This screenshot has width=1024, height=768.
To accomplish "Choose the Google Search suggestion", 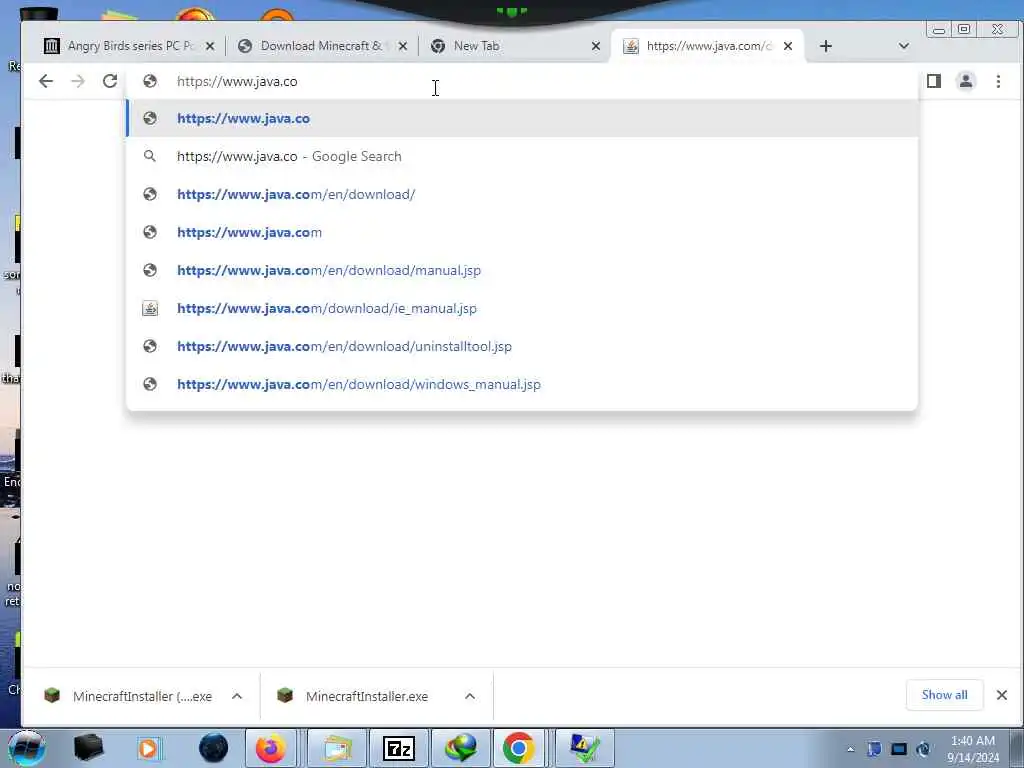I will (x=522, y=156).
